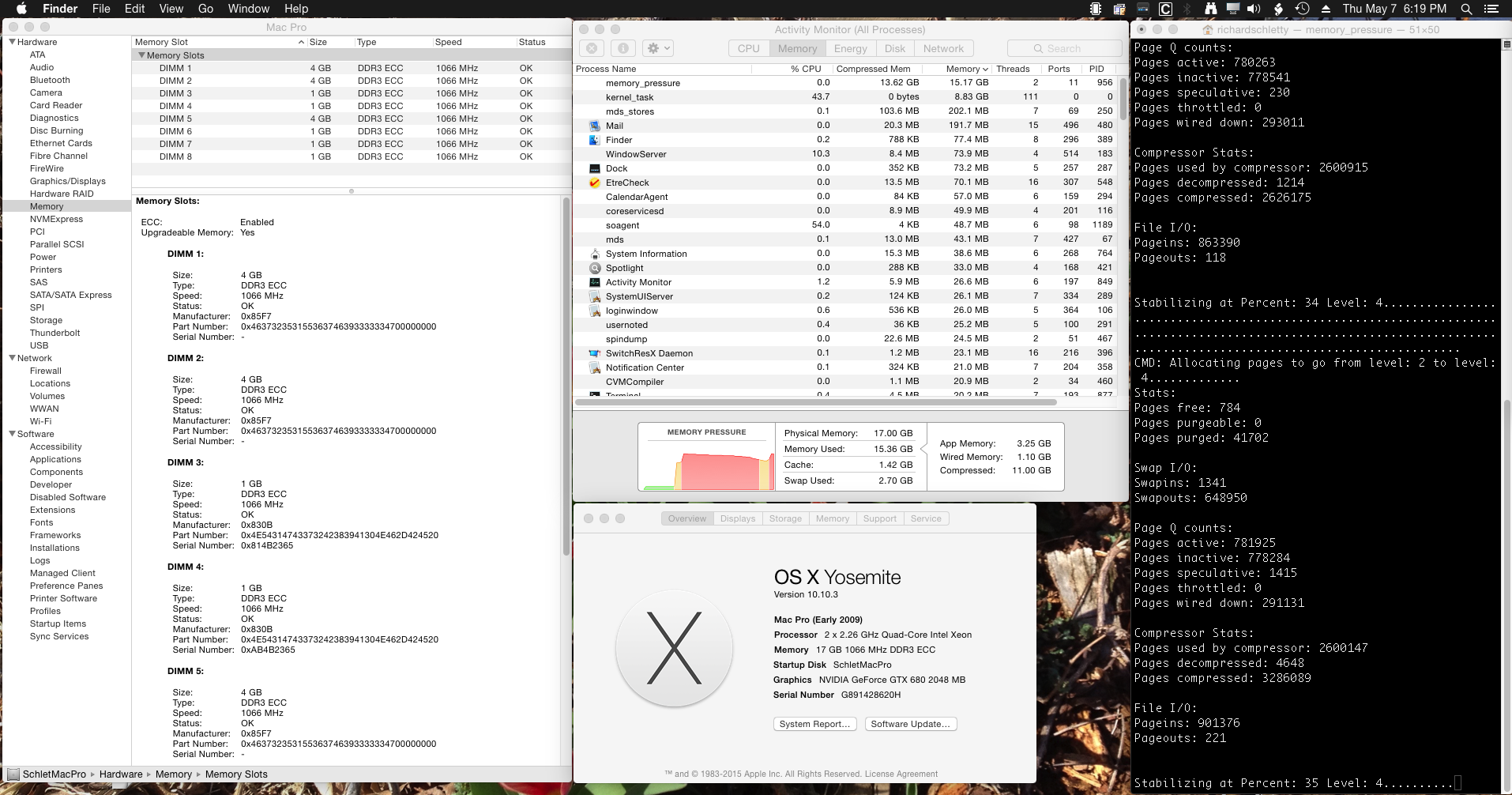1512x795 pixels.
Task: Click the Activity Monitor search field
Action: pos(1064,48)
